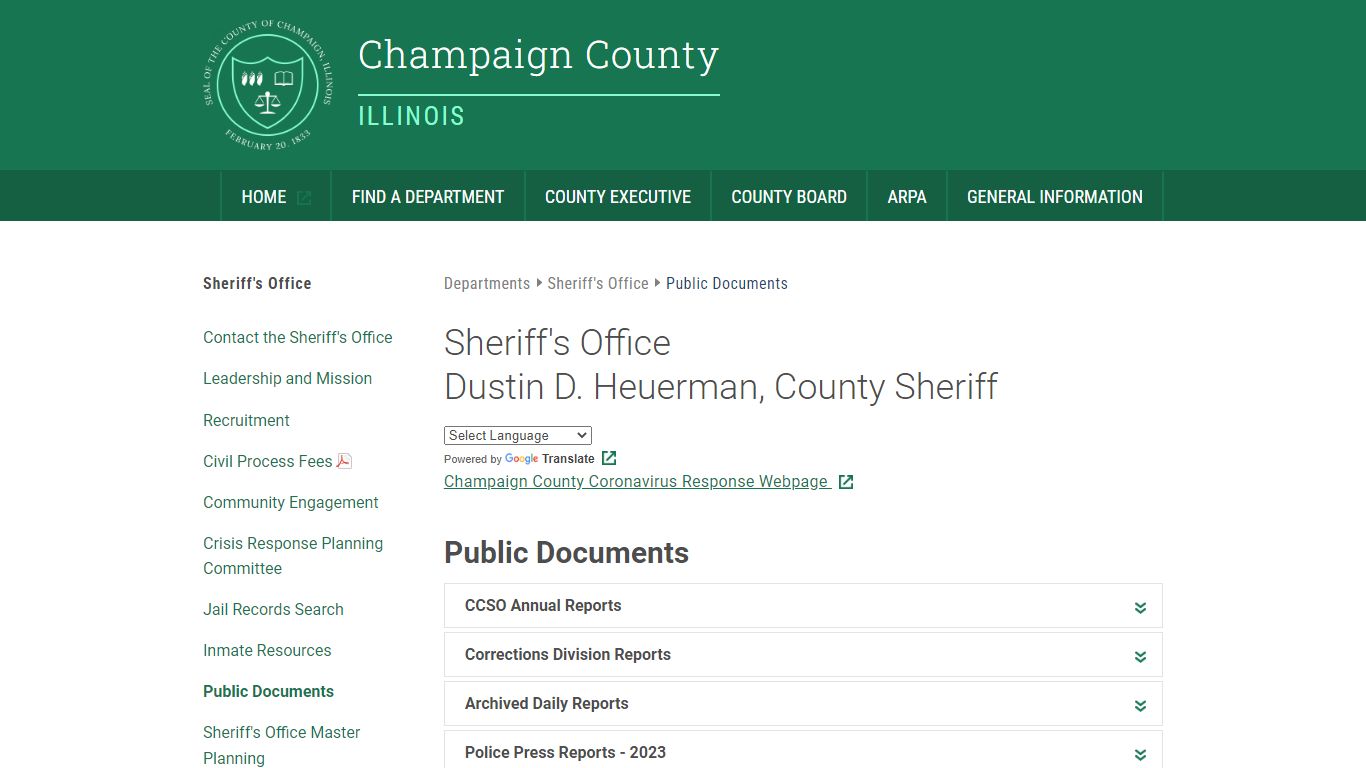Click the Public Documents breadcrumb text
This screenshot has width=1366, height=768.
click(727, 283)
